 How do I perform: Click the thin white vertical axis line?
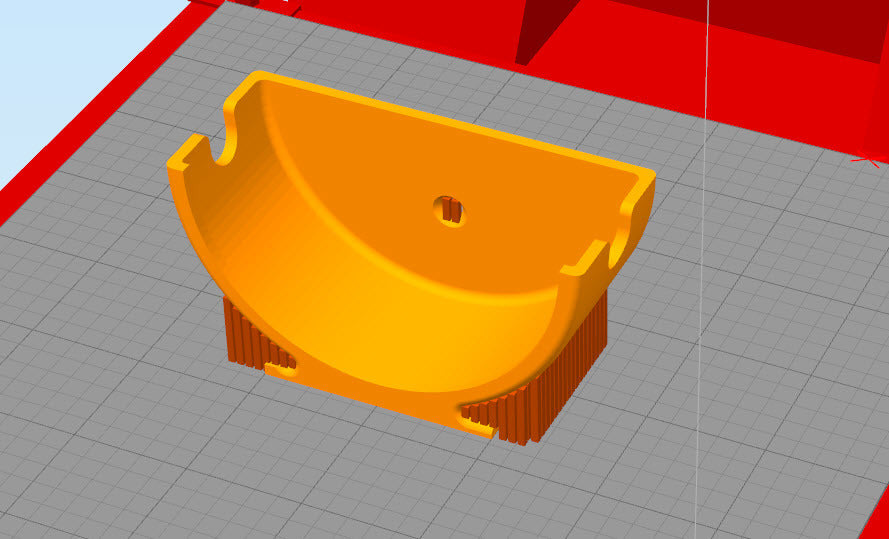(706, 300)
